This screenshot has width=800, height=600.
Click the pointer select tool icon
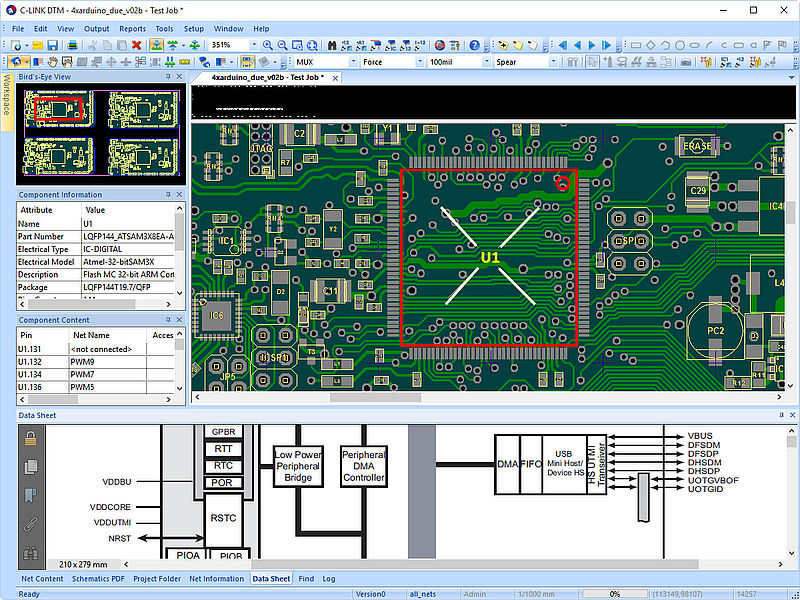point(592,62)
